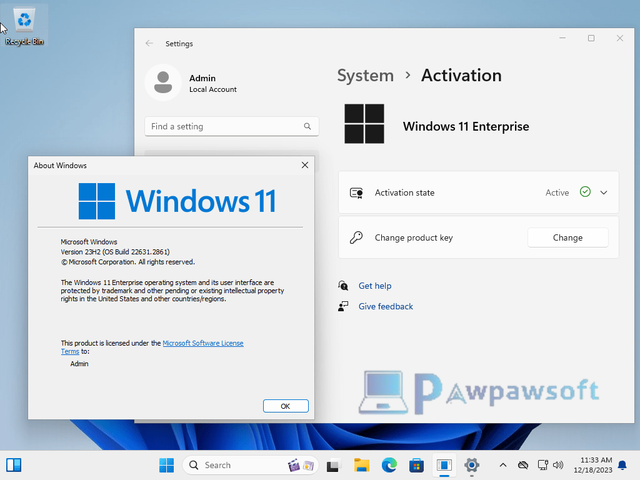
Task: Open Task View on the taskbar
Action: 333,465
